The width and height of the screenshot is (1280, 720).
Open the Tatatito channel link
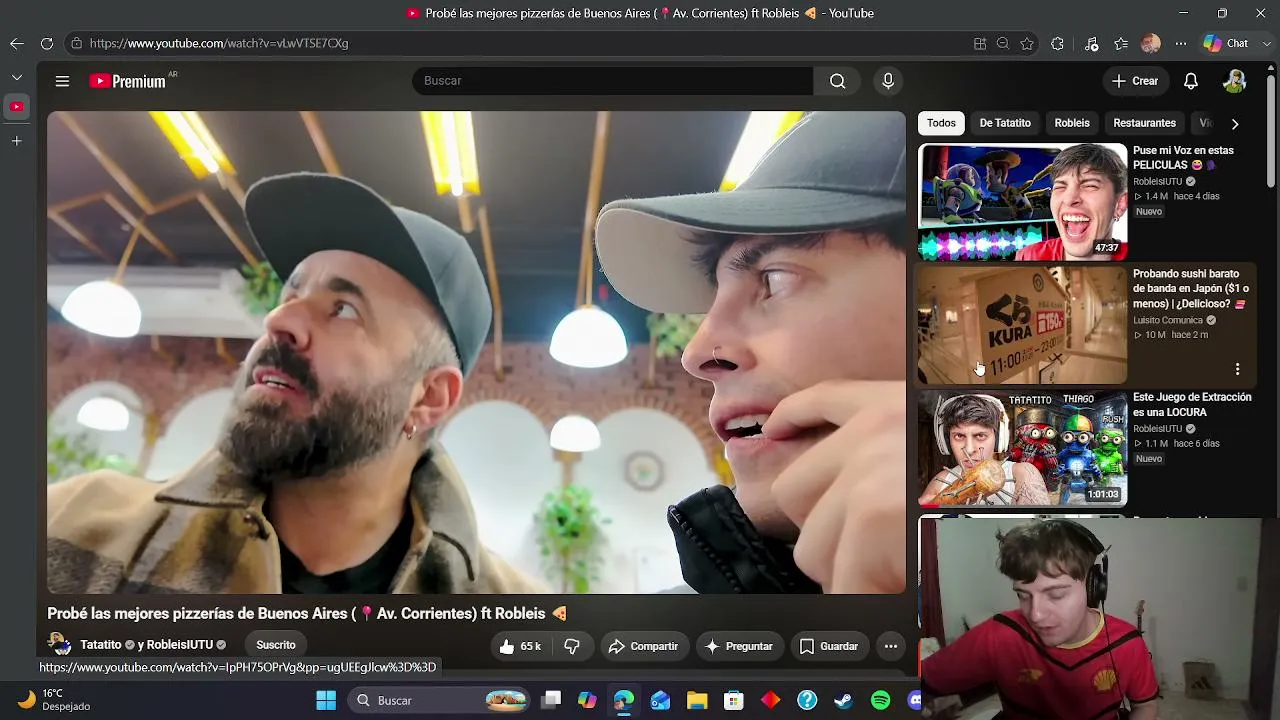pyautogui.click(x=100, y=645)
